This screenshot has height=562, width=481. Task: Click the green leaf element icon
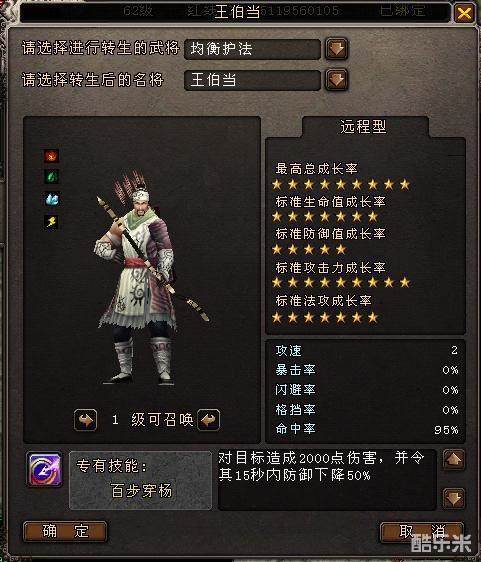point(52,176)
